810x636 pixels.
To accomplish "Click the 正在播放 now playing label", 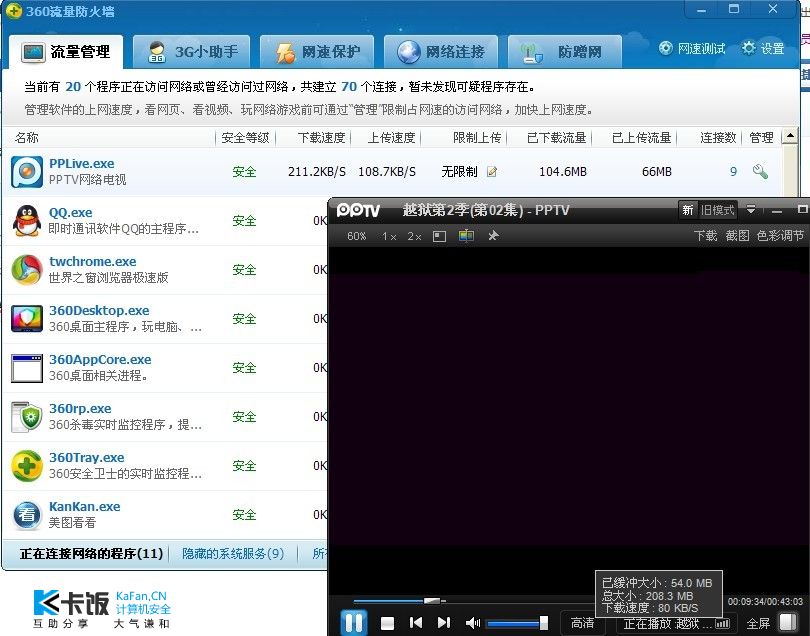I will click(667, 624).
